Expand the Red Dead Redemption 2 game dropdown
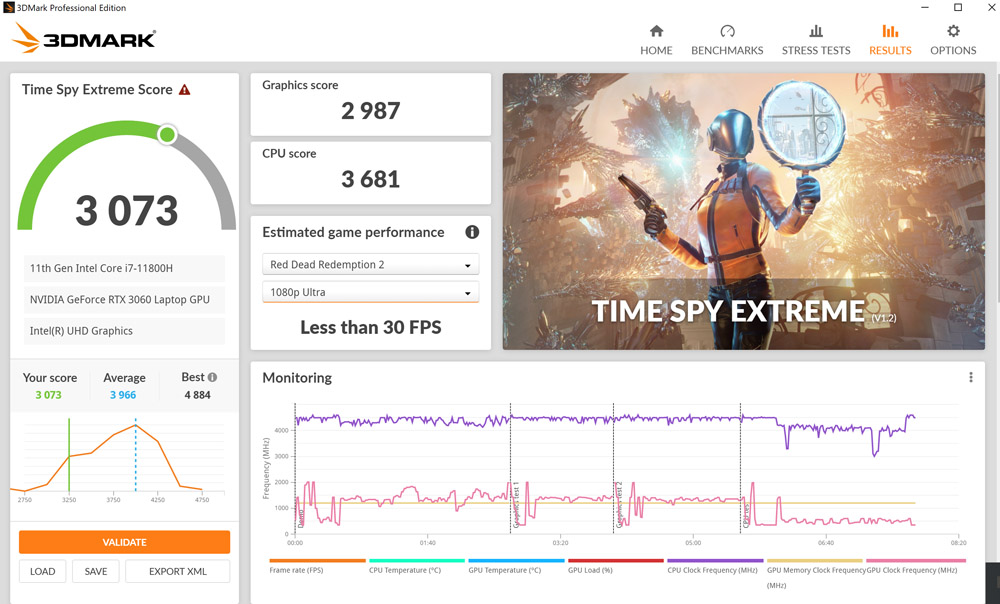The height and width of the screenshot is (604, 1000). (371, 265)
